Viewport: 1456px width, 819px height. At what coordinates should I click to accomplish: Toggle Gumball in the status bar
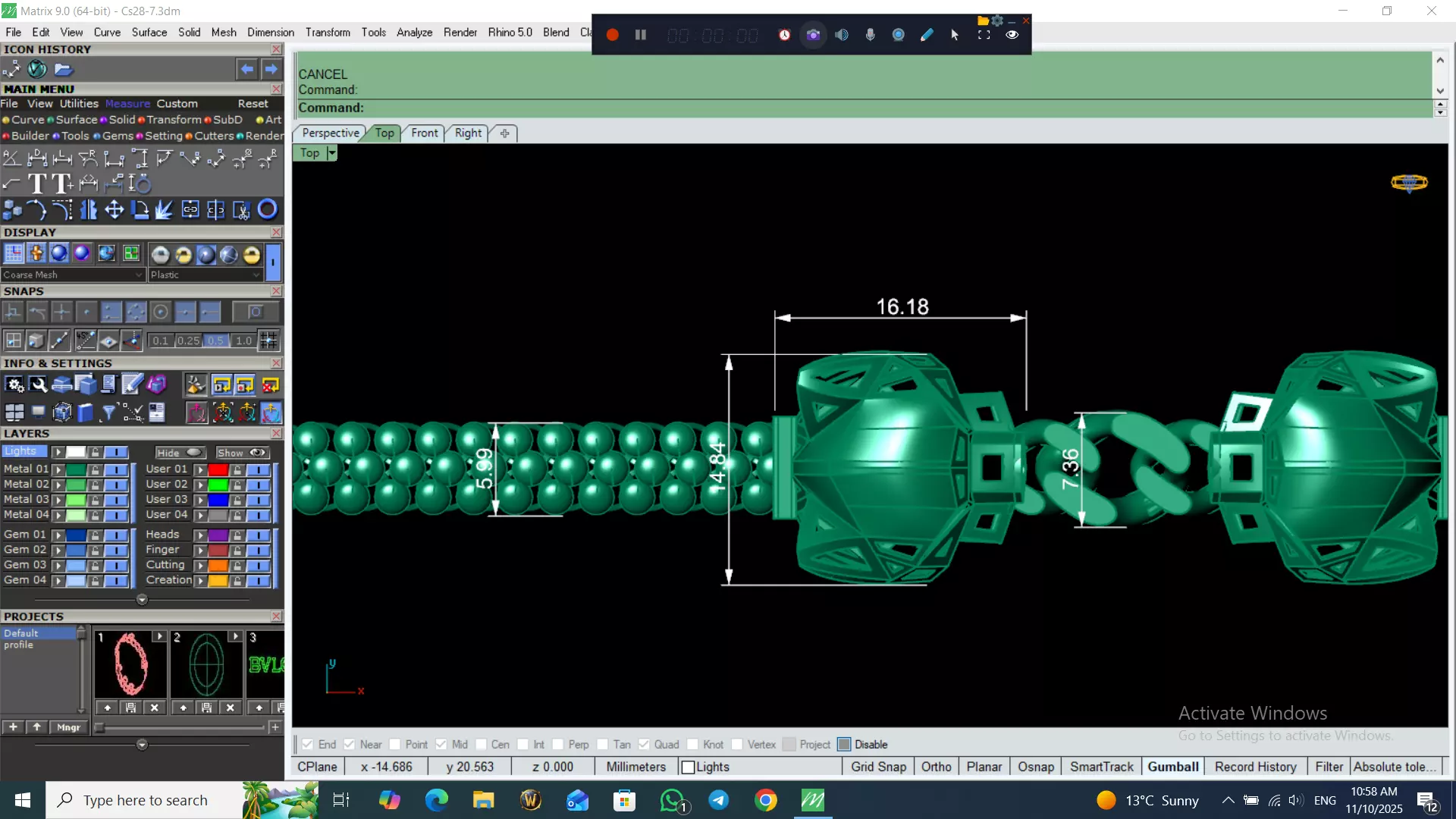tap(1172, 767)
